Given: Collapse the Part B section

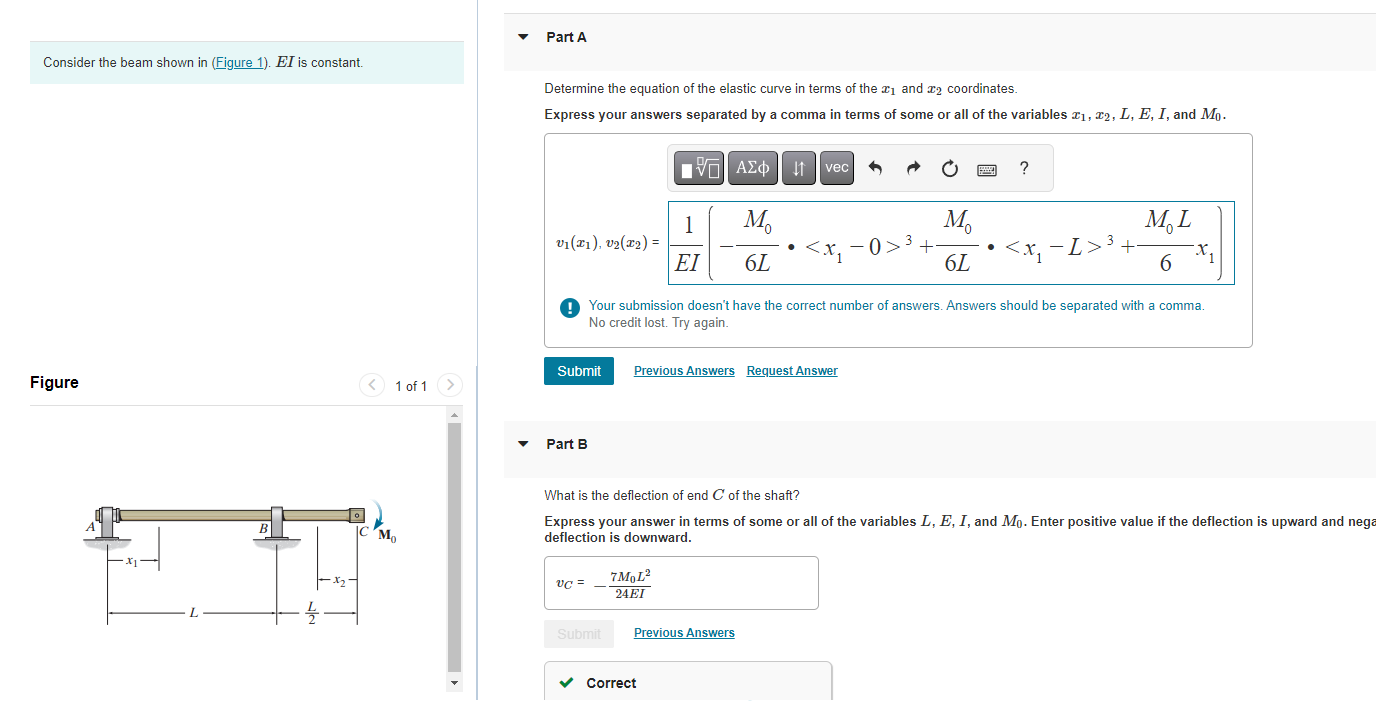Looking at the screenshot, I should (x=522, y=444).
